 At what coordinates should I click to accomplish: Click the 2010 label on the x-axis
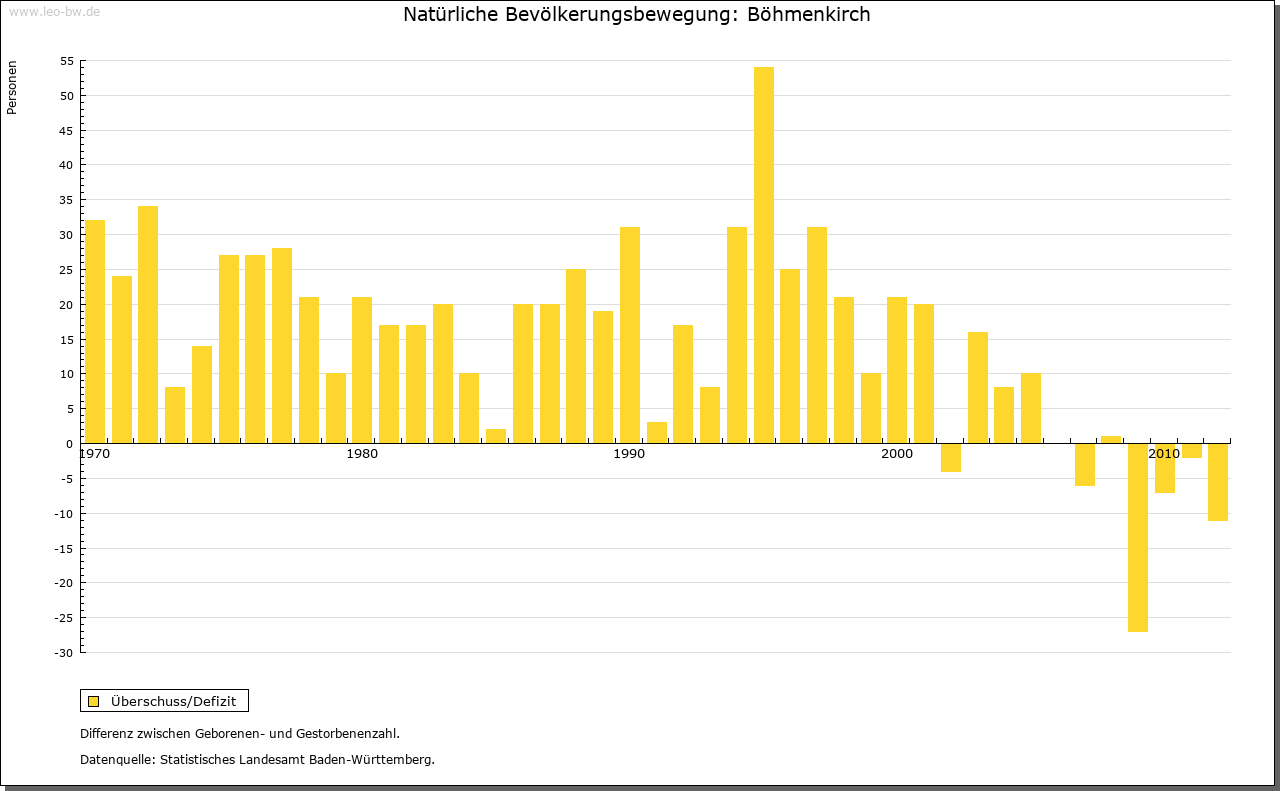click(x=1164, y=454)
